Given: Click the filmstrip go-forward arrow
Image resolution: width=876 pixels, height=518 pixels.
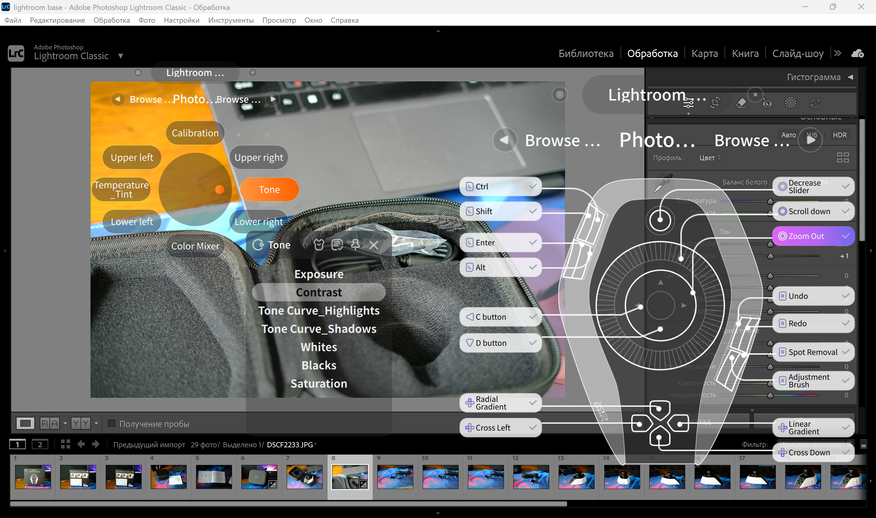Looking at the screenshot, I should 96,444.
